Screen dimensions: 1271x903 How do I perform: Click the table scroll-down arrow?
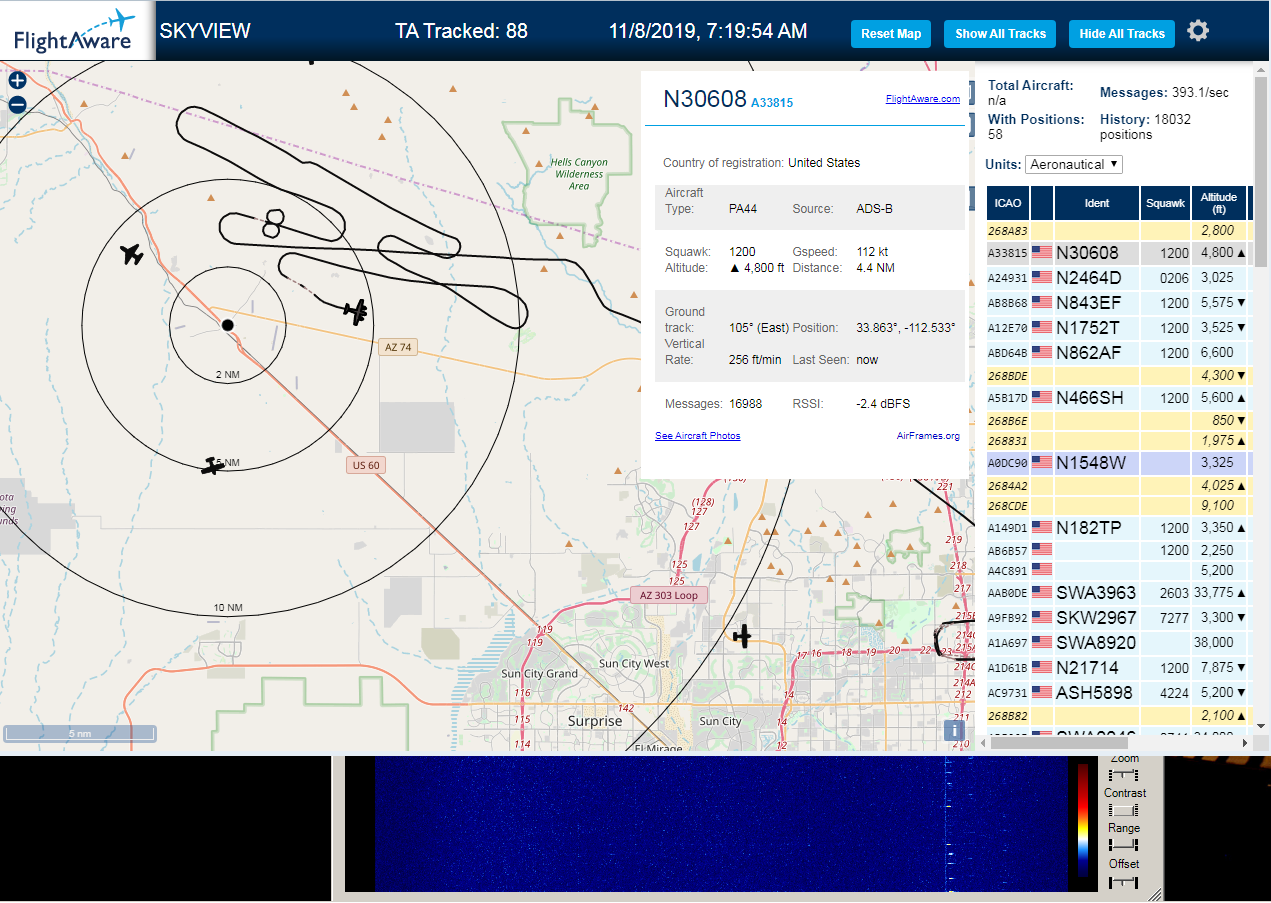tap(1261, 726)
